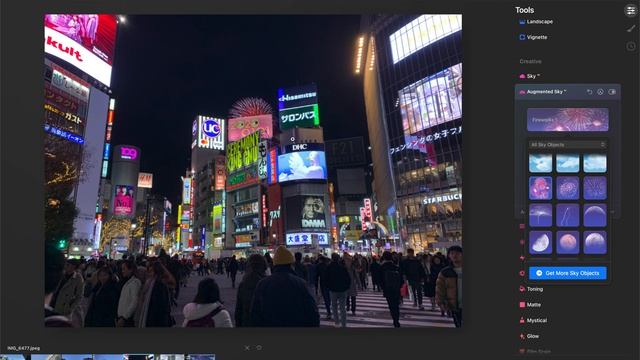Select the gibbous white moon thumbnail

(540, 242)
